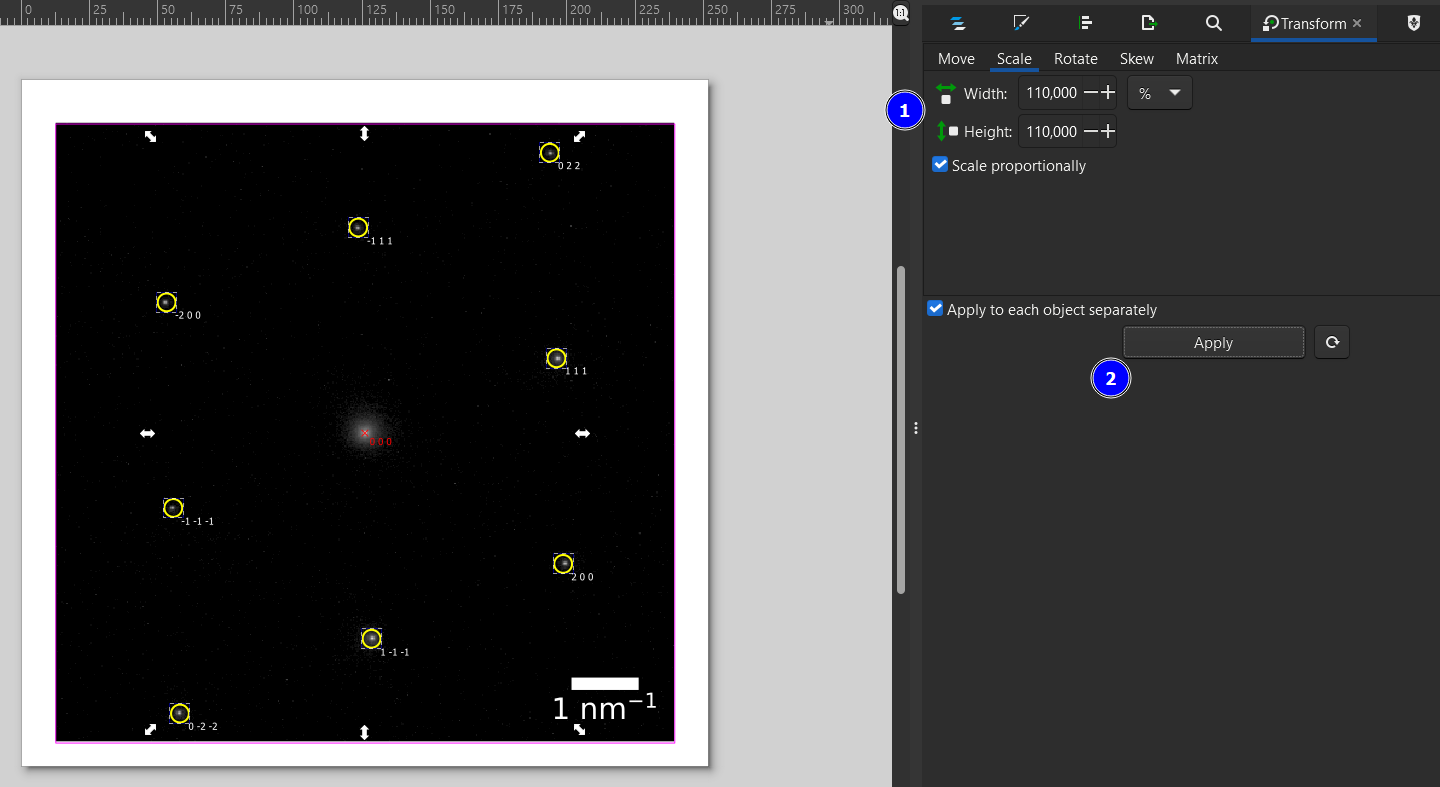Switch to the Move tab
The image size is (1440, 787).
[x=956, y=59]
